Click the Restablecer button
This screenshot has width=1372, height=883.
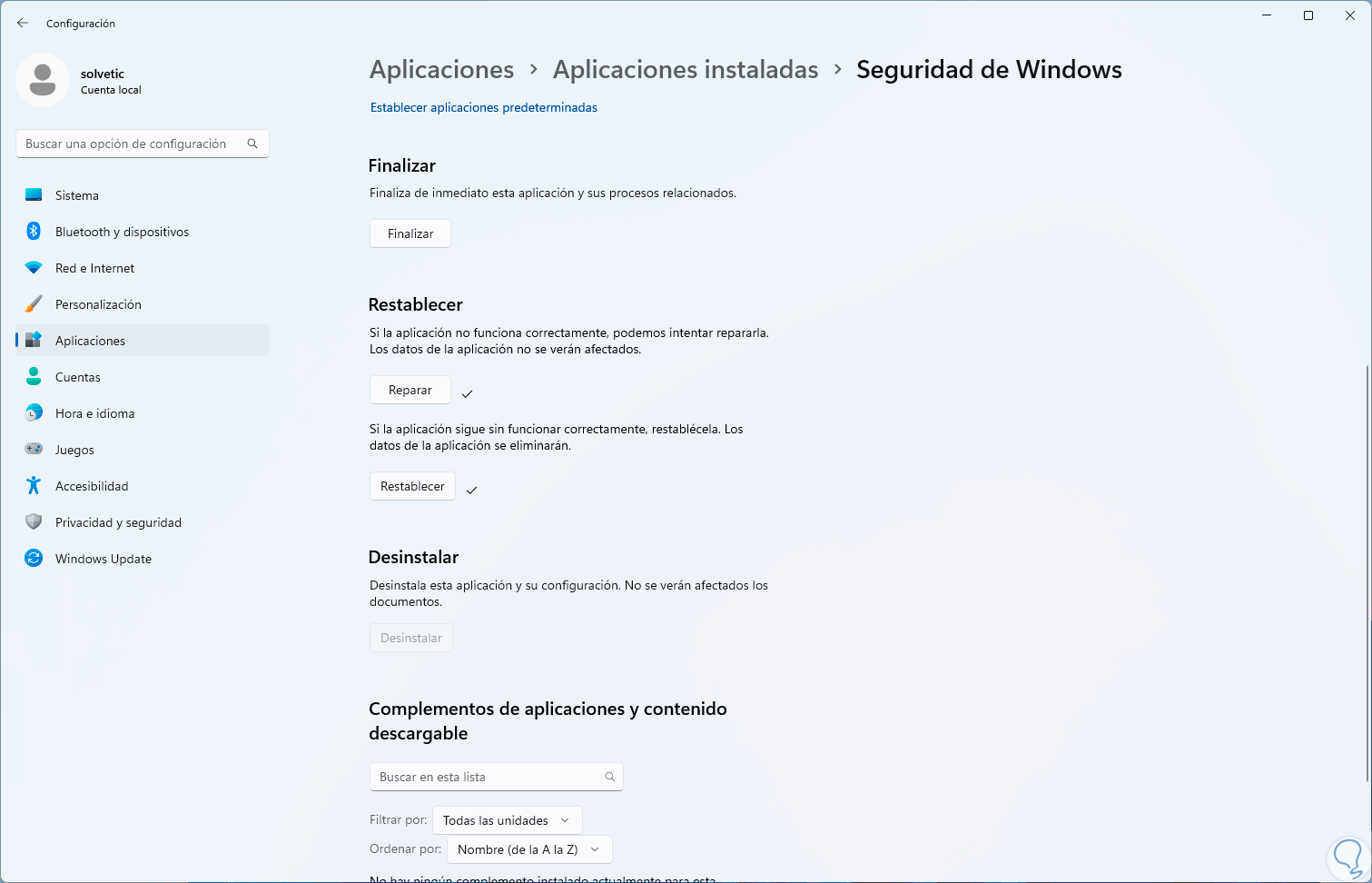[412, 486]
